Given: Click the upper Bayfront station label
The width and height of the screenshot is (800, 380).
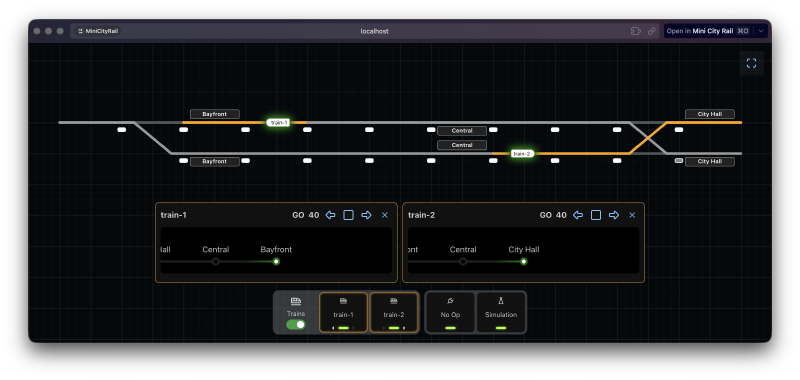Looking at the screenshot, I should pyautogui.click(x=215, y=114).
